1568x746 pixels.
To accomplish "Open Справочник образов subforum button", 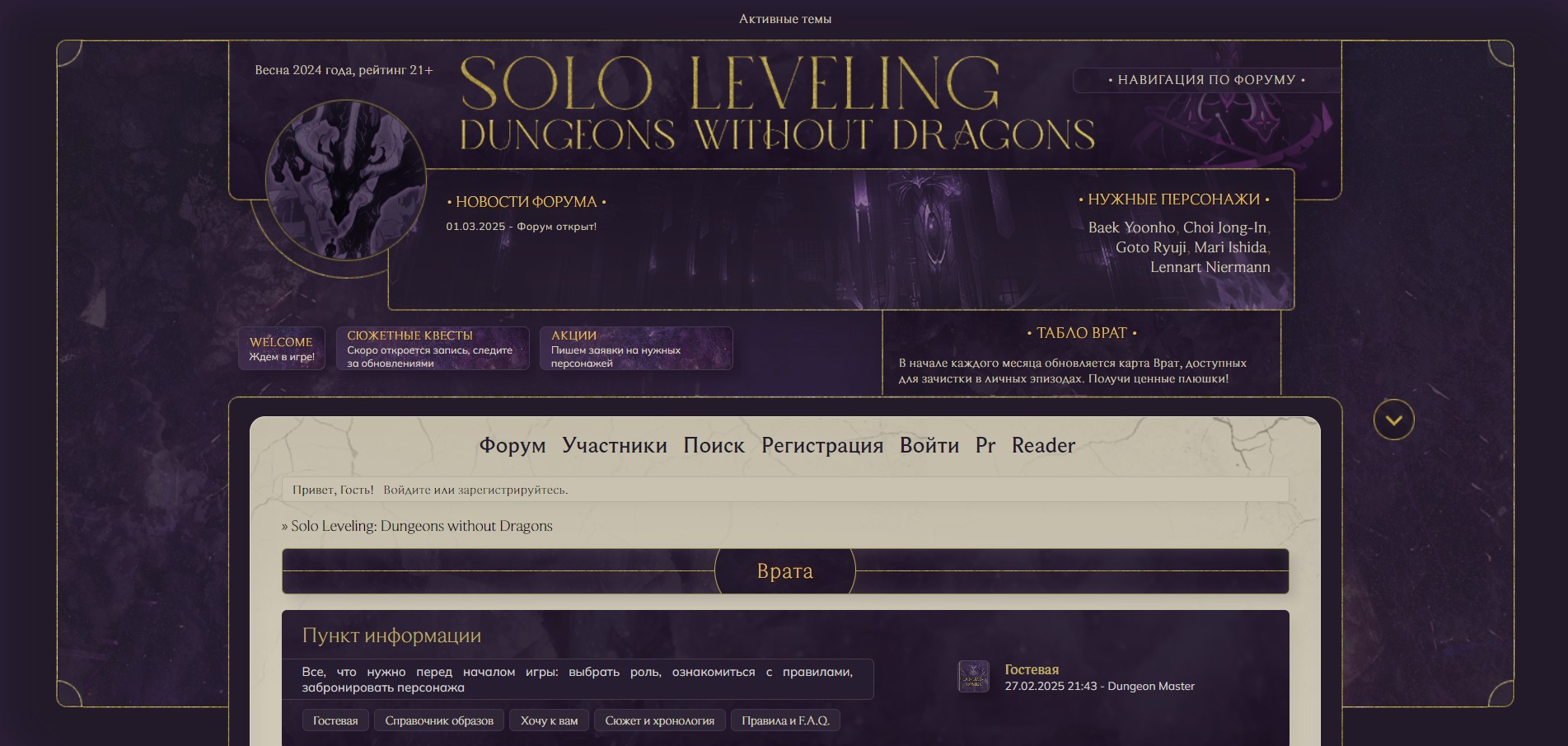I will pos(439,720).
